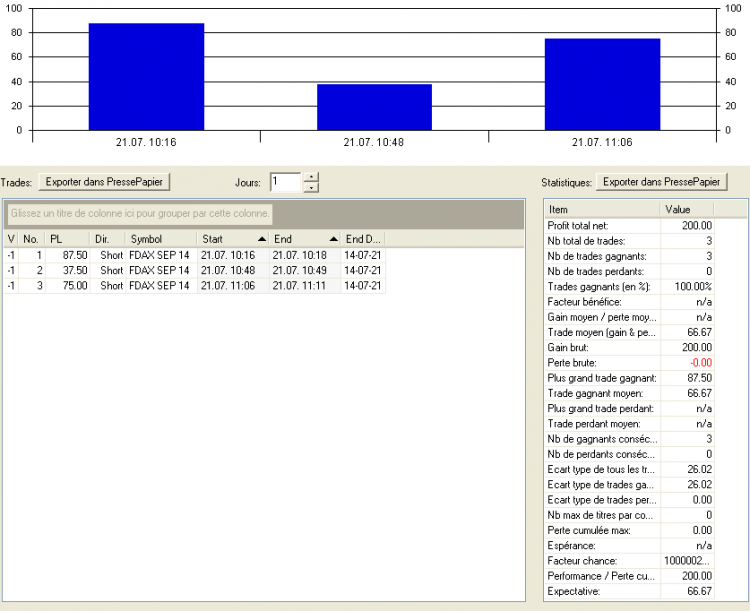This screenshot has height=611, width=750.
Task: Sort by the End column sort arrow
Action: tap(334, 239)
